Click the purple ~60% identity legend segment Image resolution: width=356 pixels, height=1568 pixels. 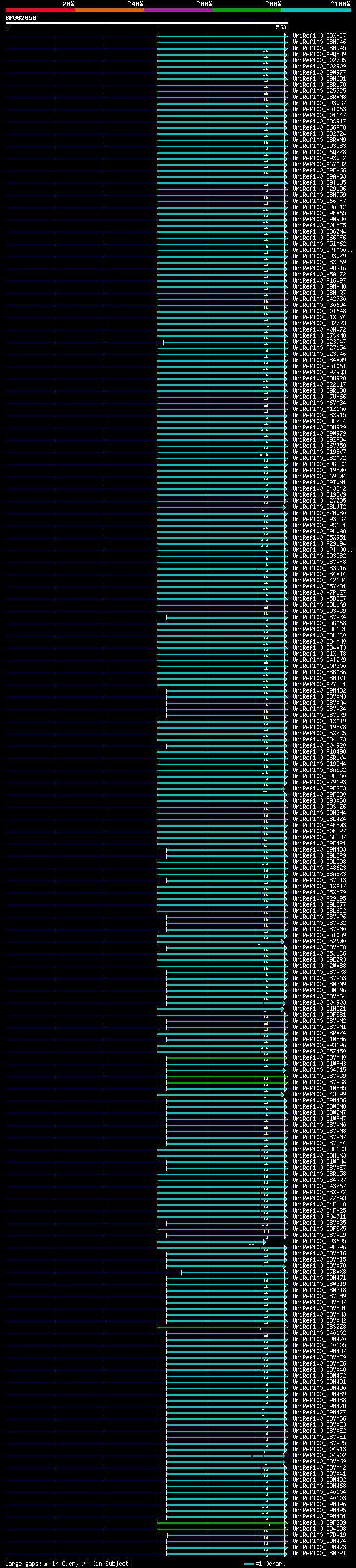177,10
